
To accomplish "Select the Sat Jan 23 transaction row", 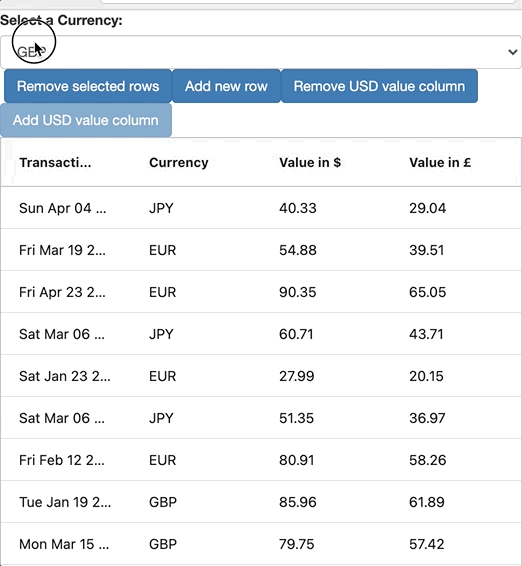I will [x=261, y=376].
